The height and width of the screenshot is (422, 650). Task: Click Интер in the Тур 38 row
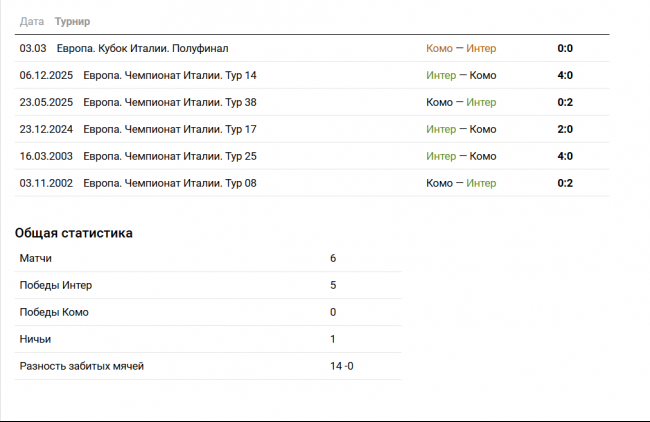pos(481,102)
